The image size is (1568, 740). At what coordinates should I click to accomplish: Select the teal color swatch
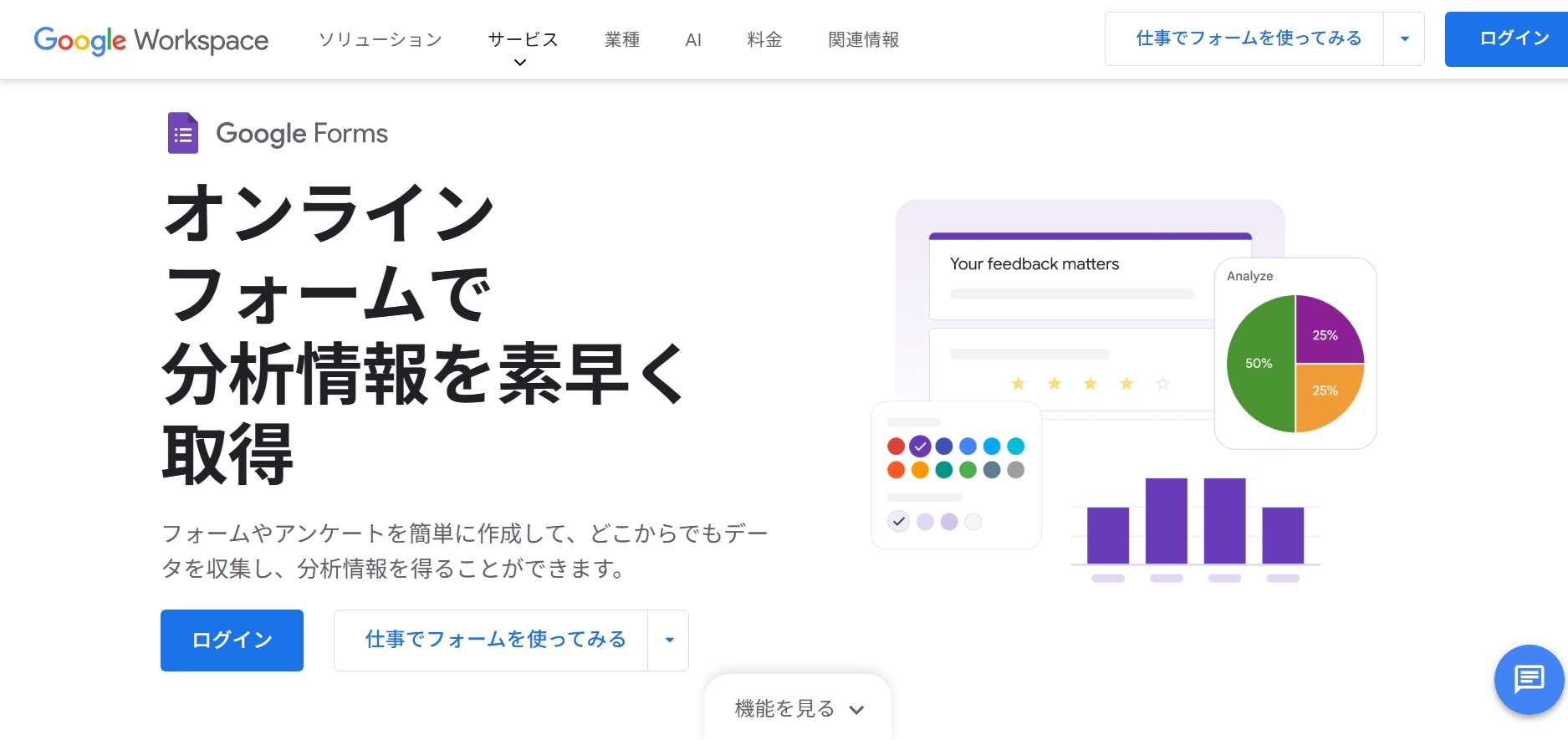(944, 470)
